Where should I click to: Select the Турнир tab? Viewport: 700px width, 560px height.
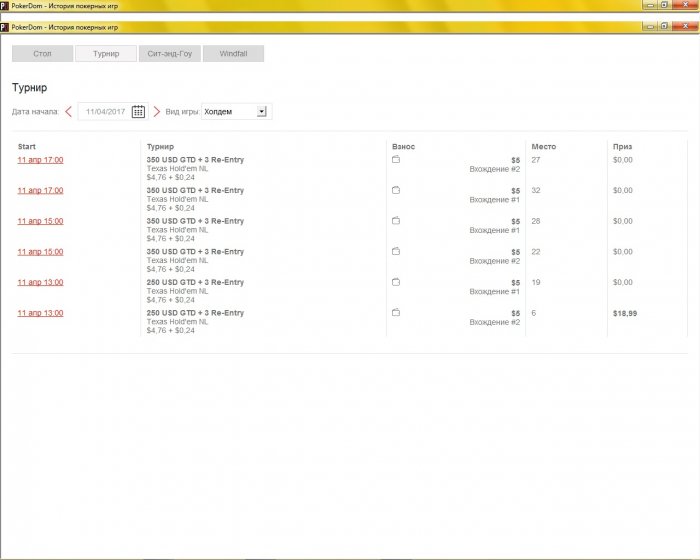(x=106, y=54)
